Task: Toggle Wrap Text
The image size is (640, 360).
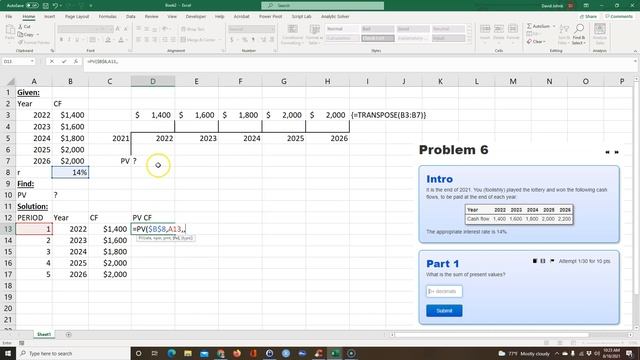Action: 193,29
